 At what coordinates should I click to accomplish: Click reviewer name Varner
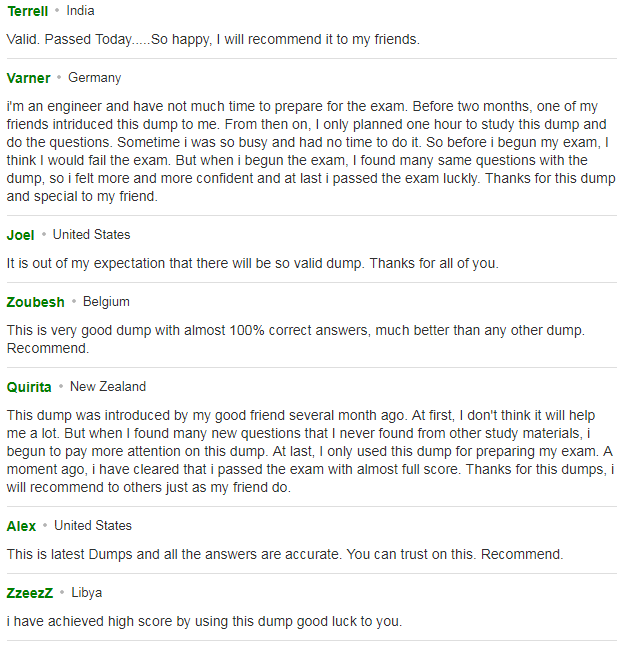tap(28, 78)
